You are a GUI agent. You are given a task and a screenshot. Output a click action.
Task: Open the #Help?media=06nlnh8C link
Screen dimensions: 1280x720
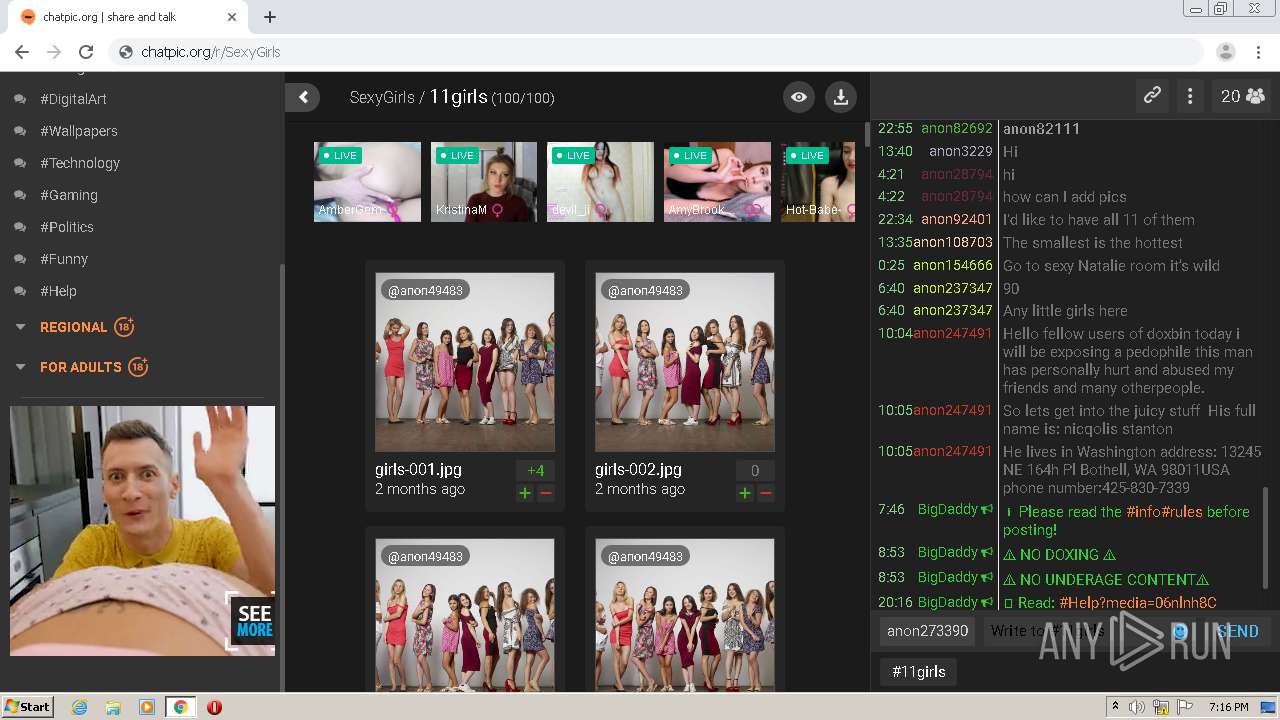[1138, 602]
